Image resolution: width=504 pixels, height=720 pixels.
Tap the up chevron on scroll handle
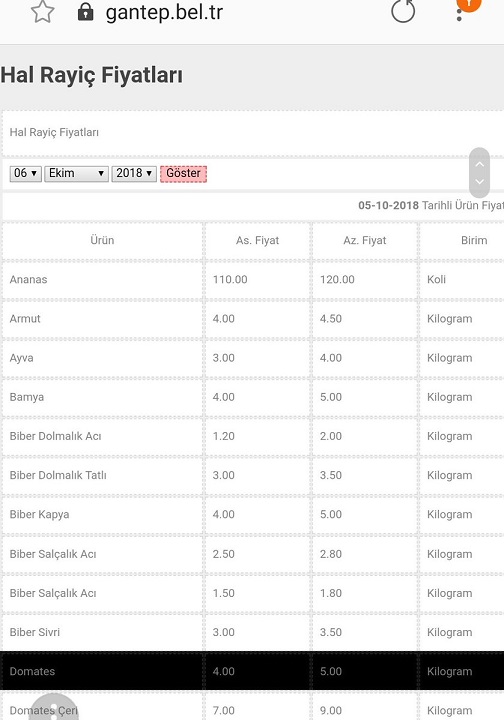[480, 164]
